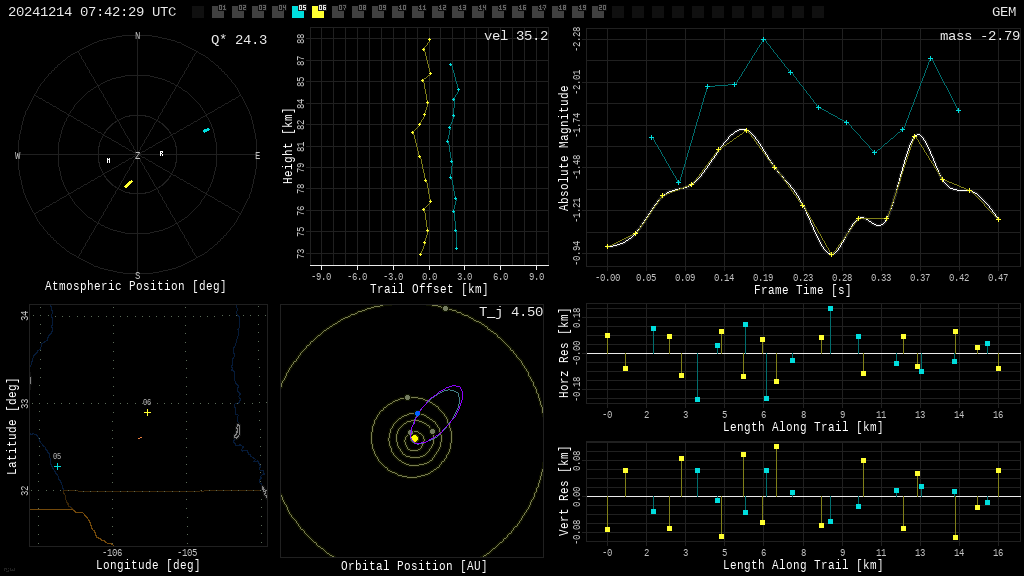Select the yellow meteor streak in polar plot
Viewport: 1024px width, 576px height.
tap(128, 184)
